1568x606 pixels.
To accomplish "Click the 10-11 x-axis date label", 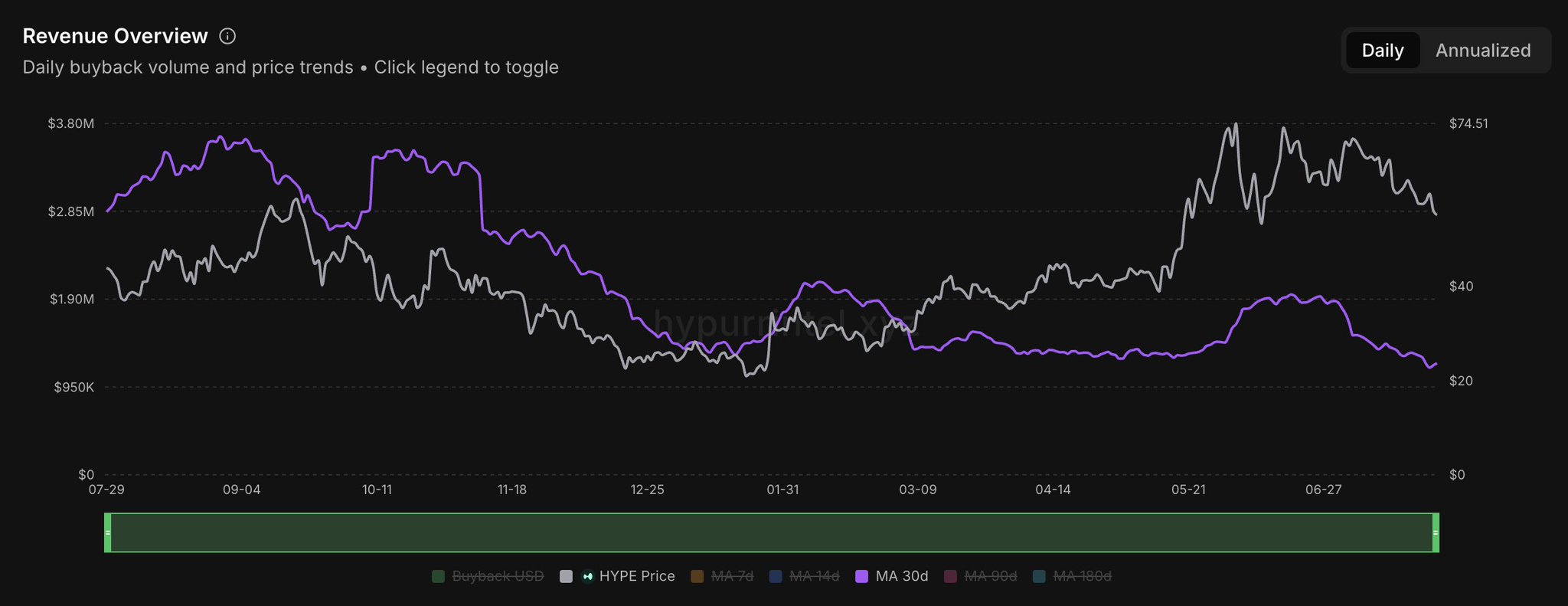I will (x=377, y=490).
